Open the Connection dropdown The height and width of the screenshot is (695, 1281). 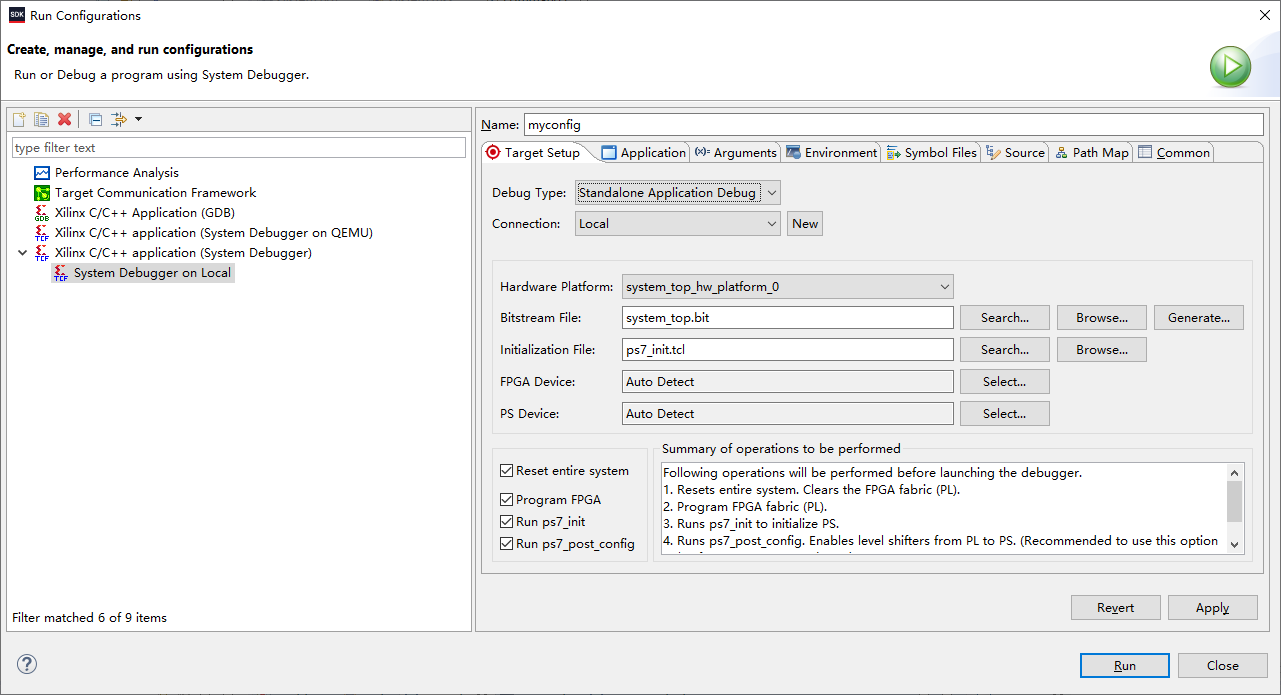pyautogui.click(x=678, y=224)
